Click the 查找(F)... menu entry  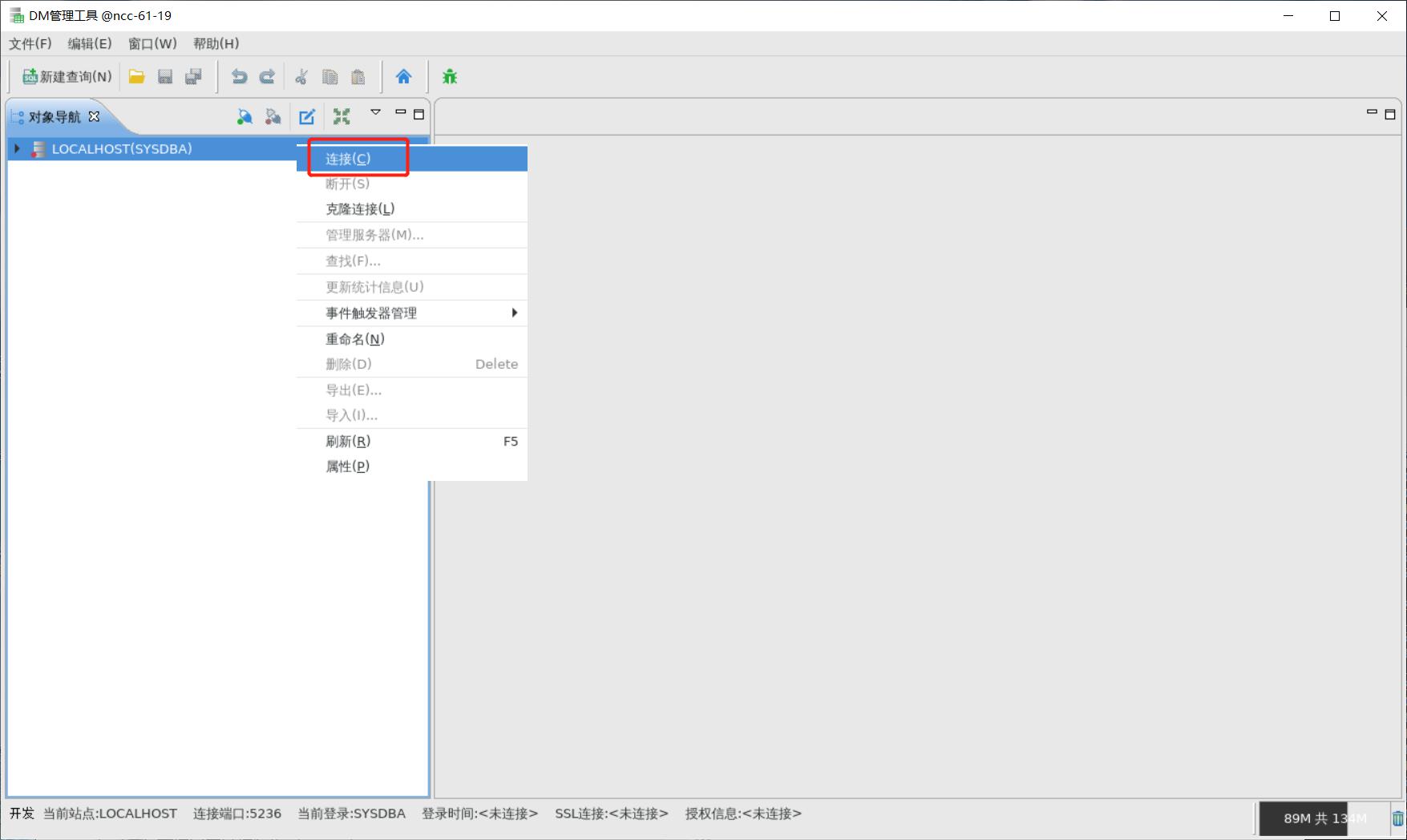coord(412,260)
